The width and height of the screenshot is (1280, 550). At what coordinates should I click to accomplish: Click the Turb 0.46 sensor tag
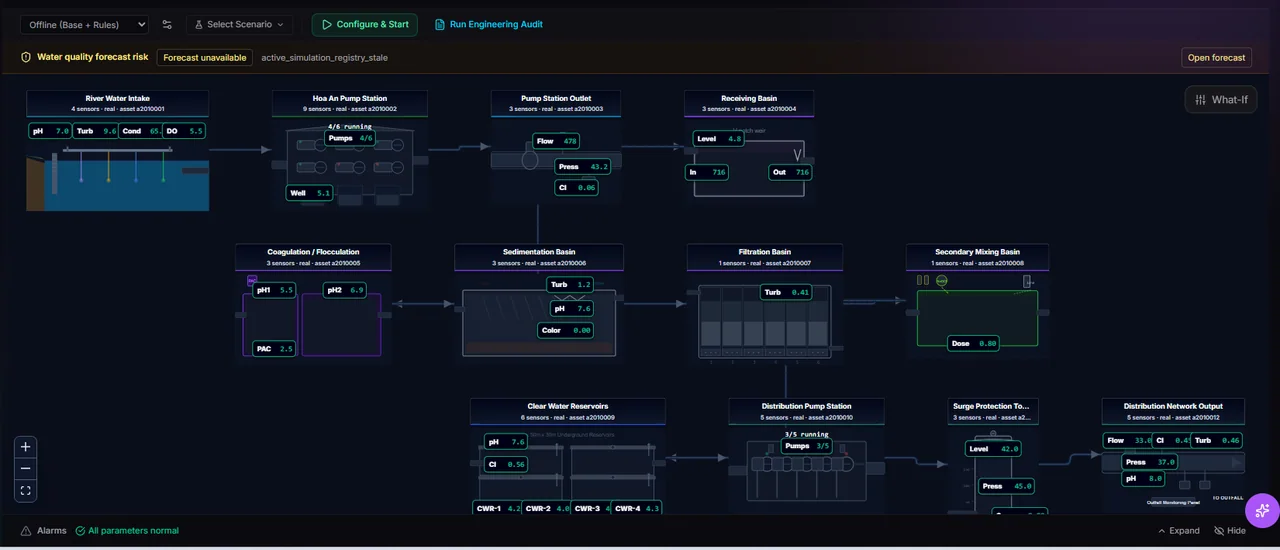(x=1217, y=440)
